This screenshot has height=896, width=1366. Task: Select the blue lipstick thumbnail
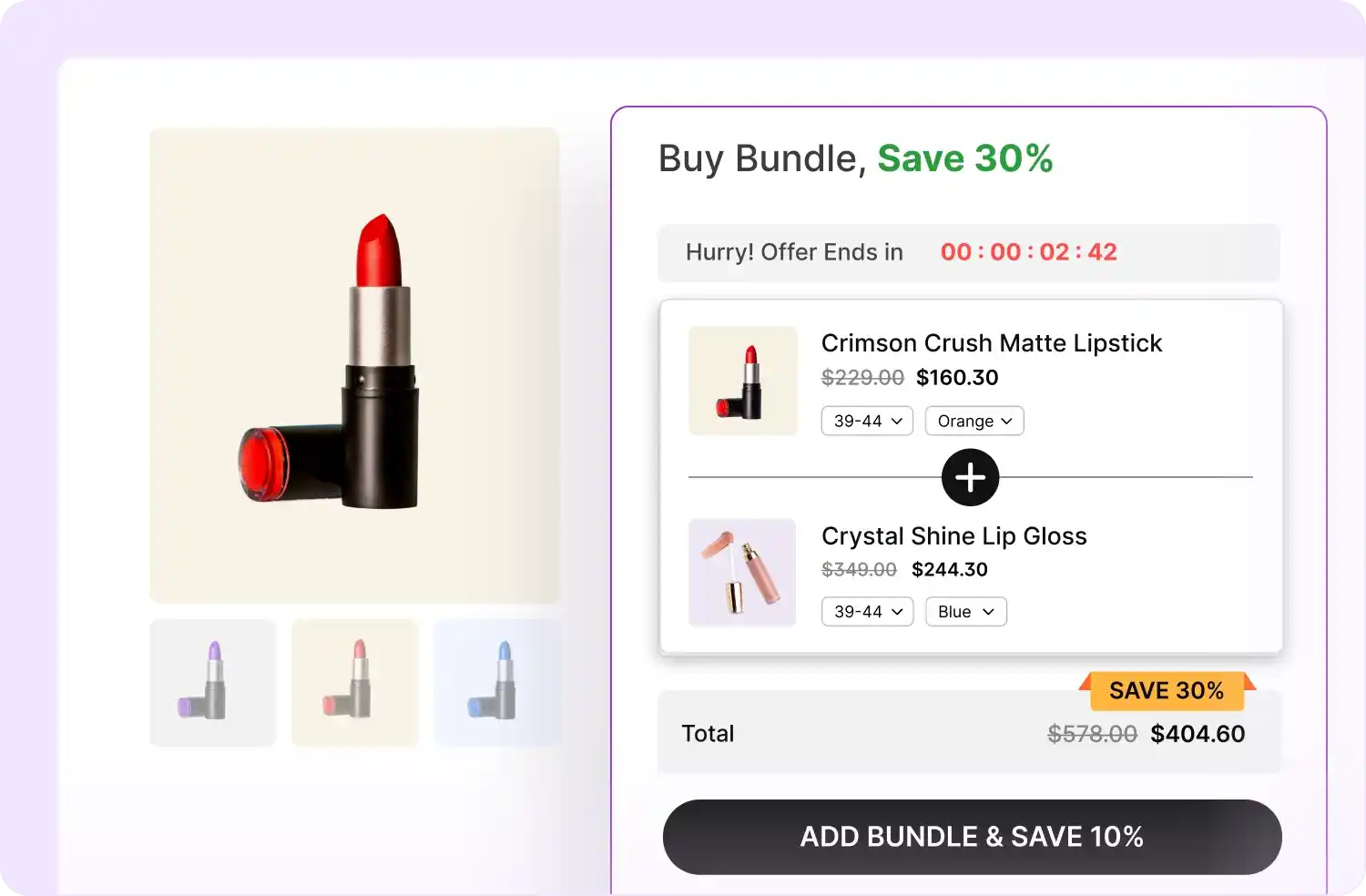point(496,682)
